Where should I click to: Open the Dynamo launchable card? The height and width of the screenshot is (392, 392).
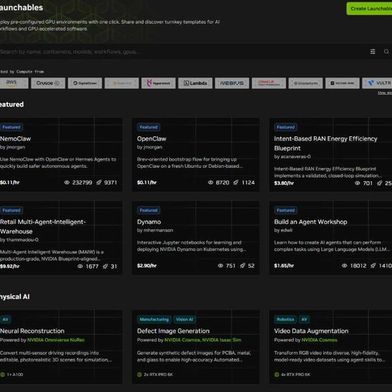pos(196,238)
